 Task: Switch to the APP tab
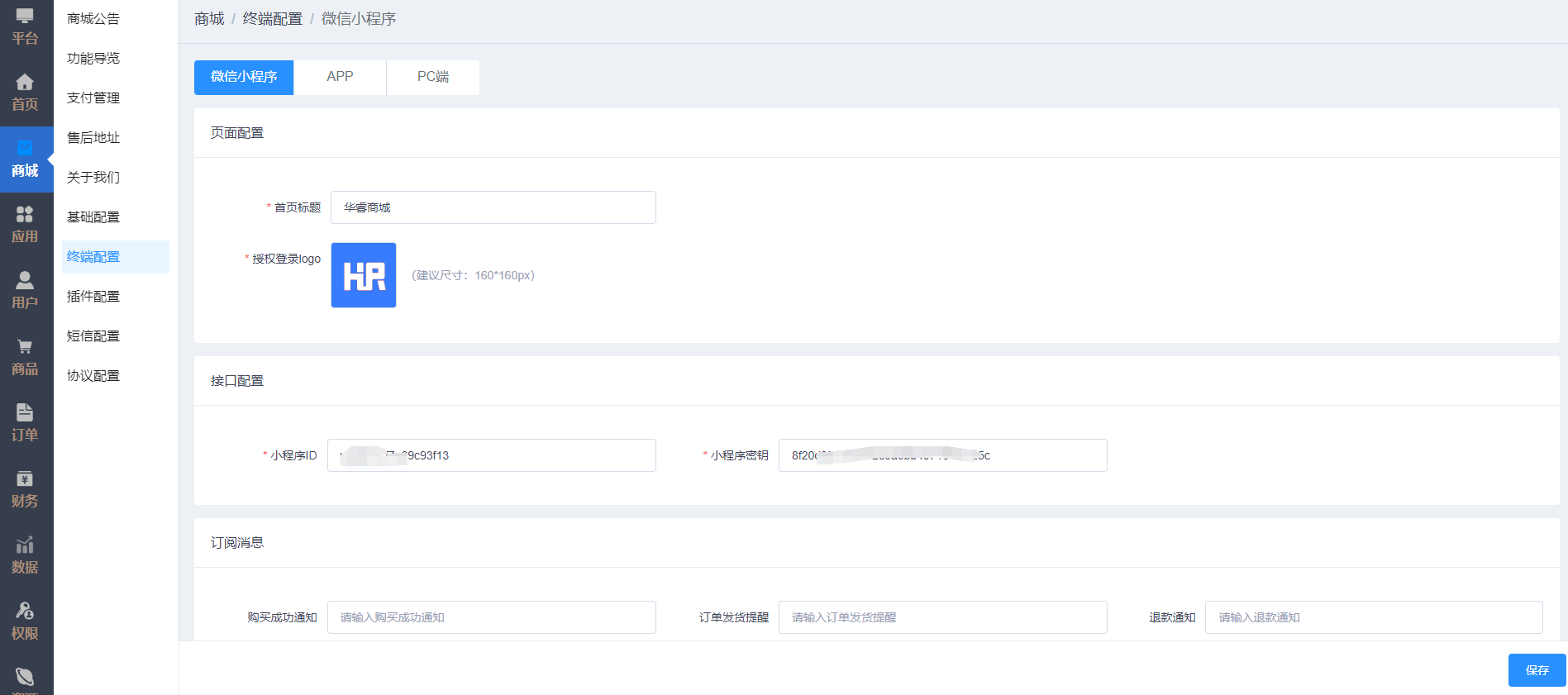[x=340, y=77]
